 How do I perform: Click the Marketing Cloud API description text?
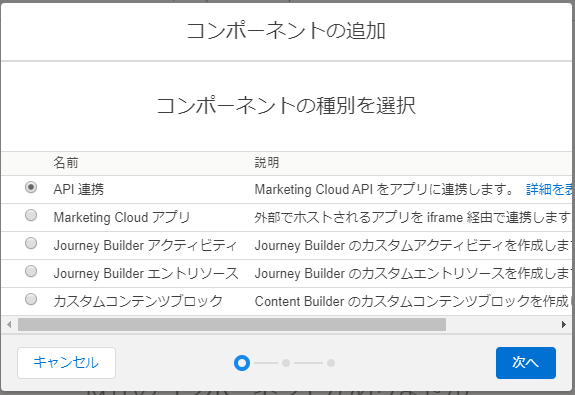[x=384, y=190]
